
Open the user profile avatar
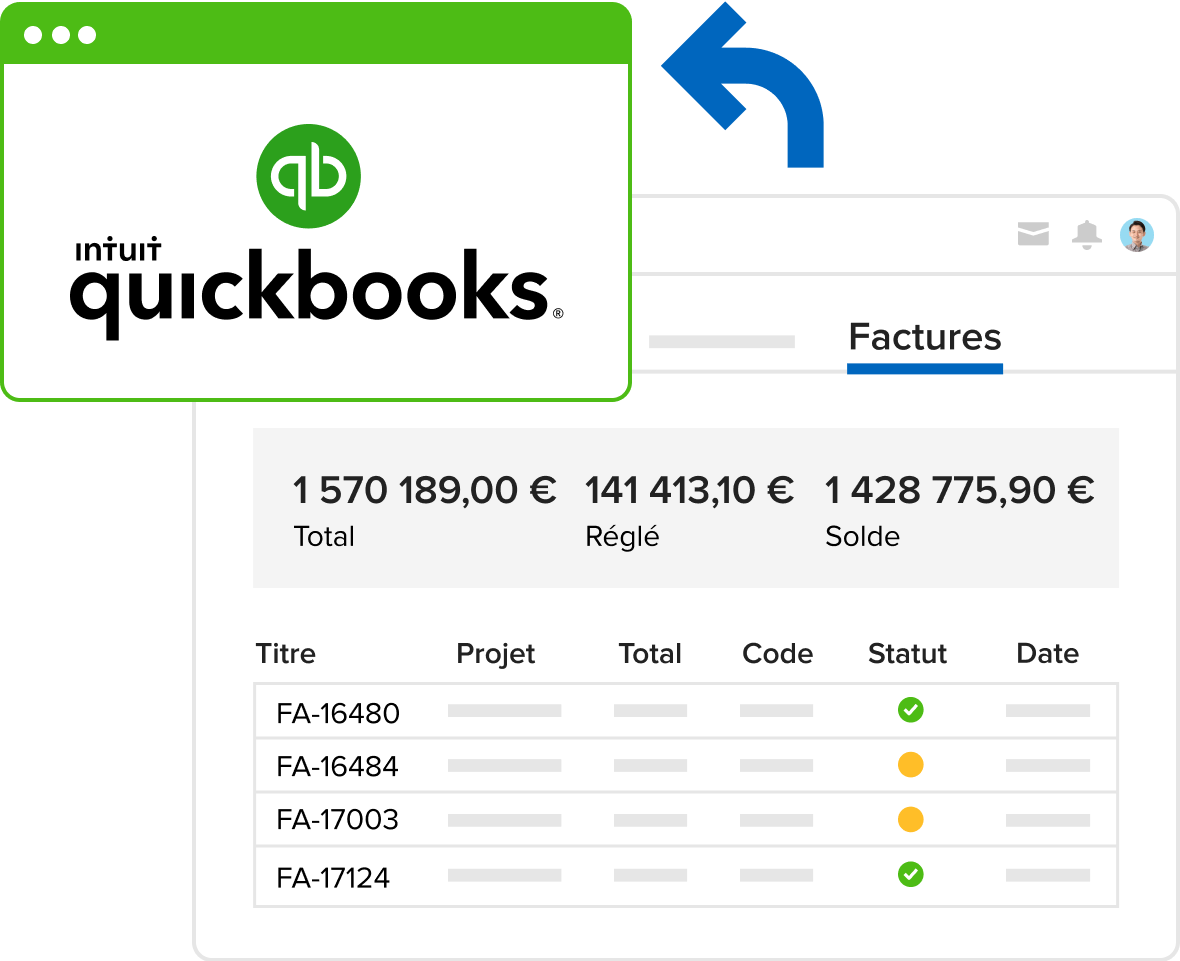click(1136, 235)
